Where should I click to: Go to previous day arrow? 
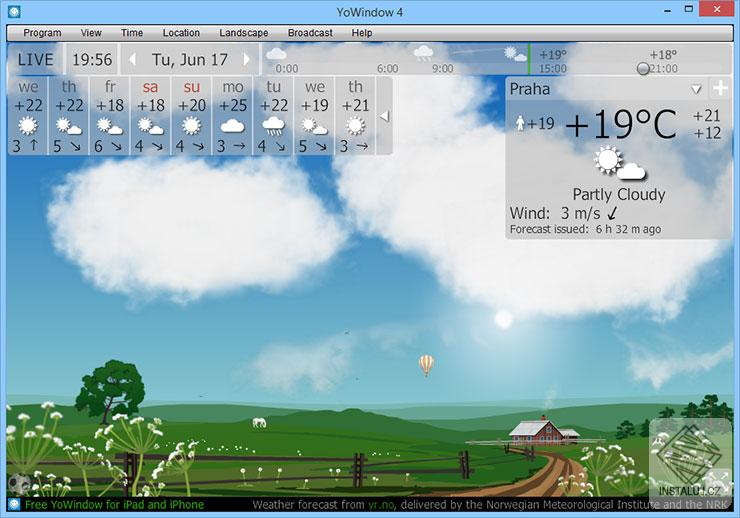pyautogui.click(x=132, y=59)
